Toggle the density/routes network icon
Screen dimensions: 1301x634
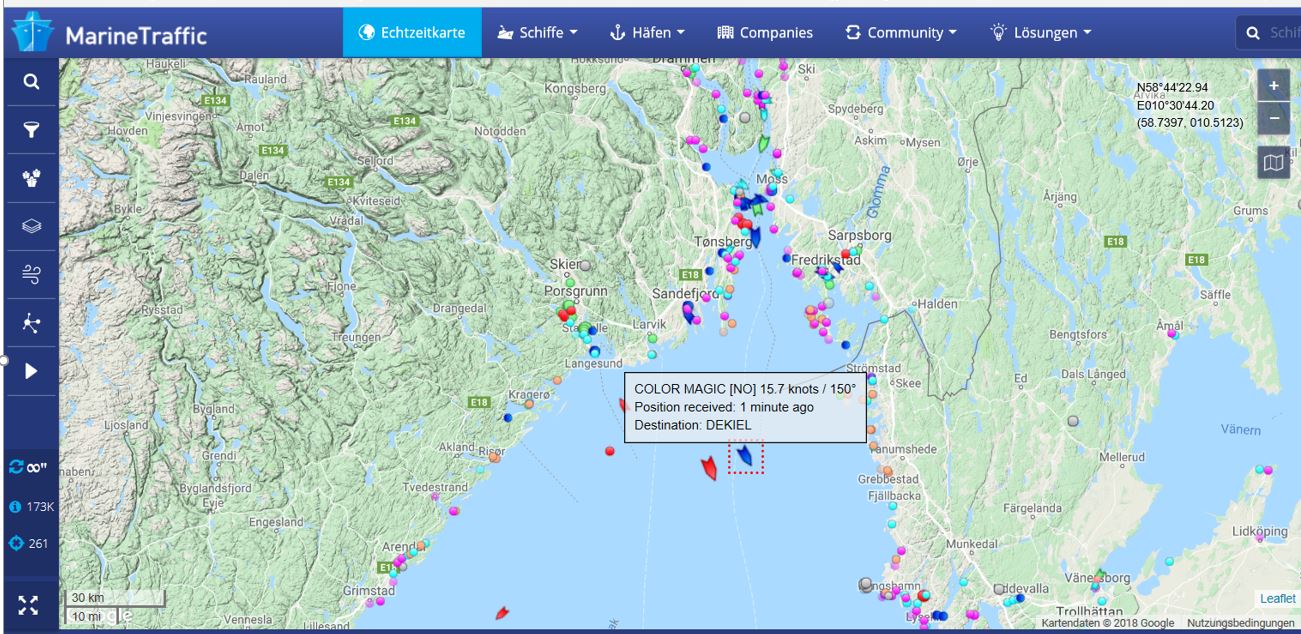pyautogui.click(x=31, y=322)
